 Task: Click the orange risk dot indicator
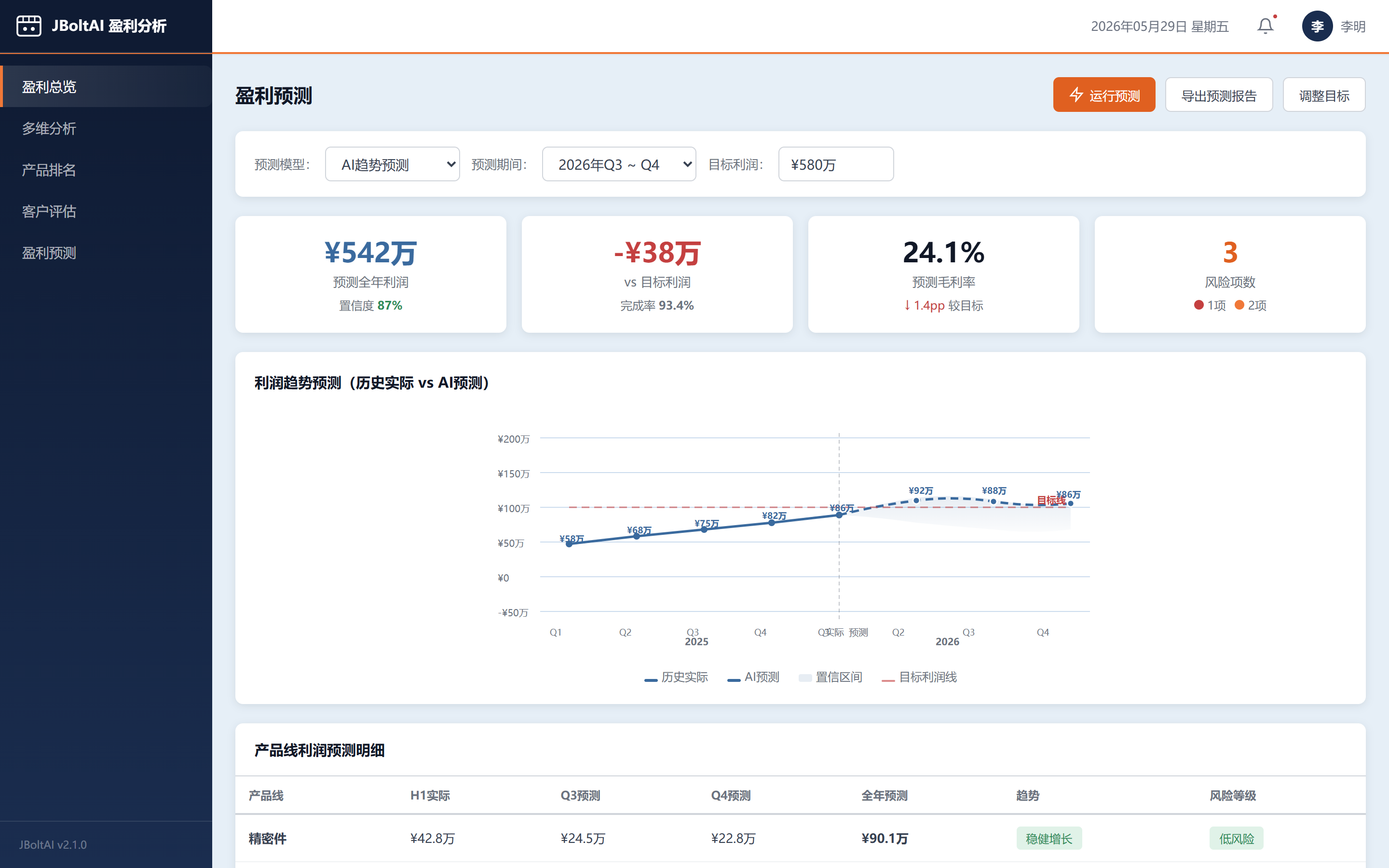click(x=1239, y=305)
